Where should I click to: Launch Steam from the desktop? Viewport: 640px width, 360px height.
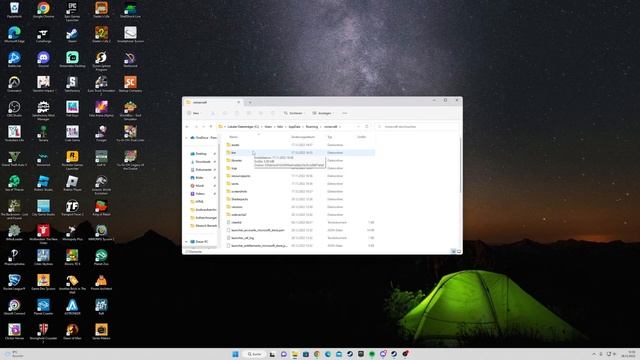click(72, 34)
